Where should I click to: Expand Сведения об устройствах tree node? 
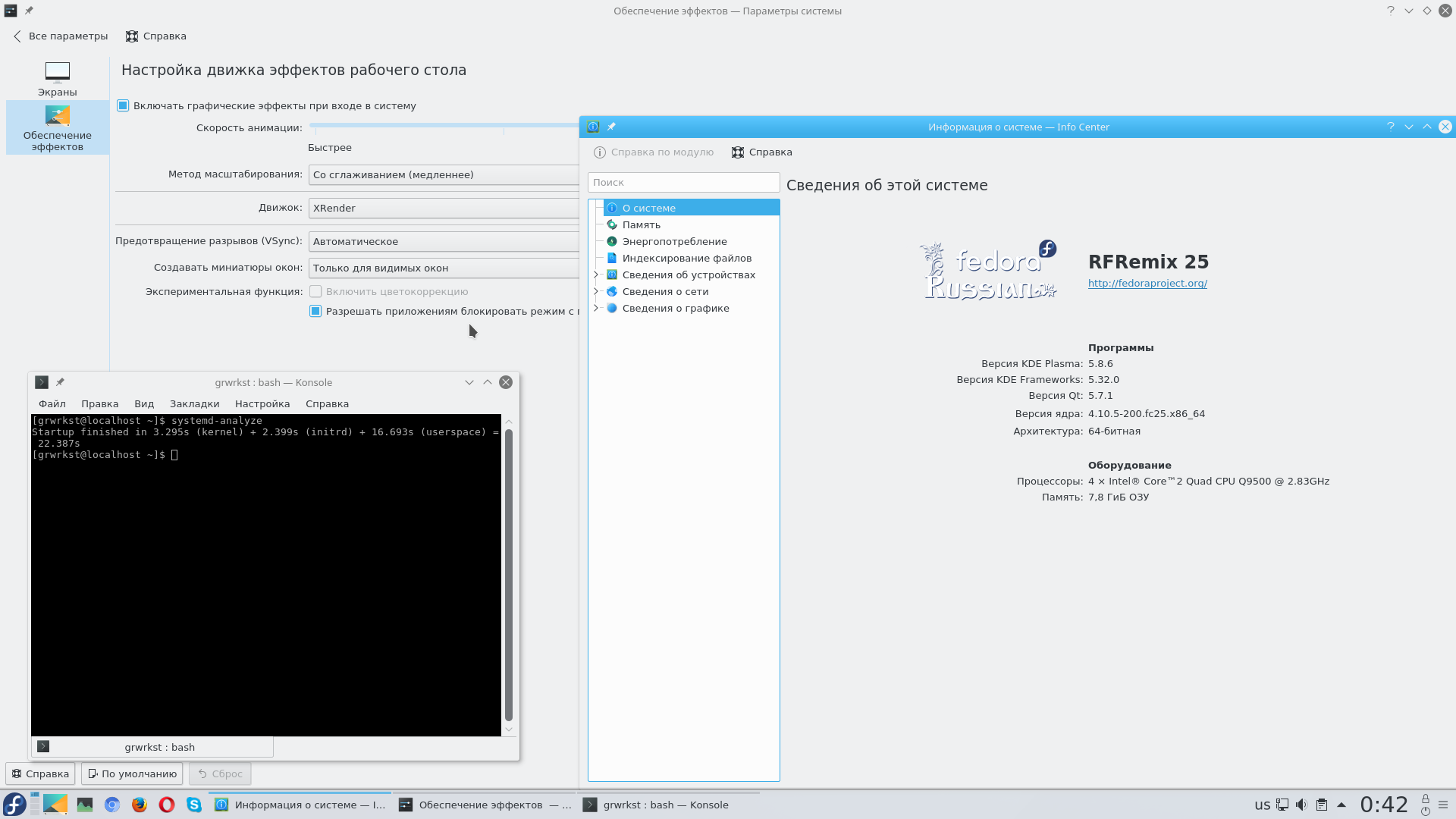(596, 275)
